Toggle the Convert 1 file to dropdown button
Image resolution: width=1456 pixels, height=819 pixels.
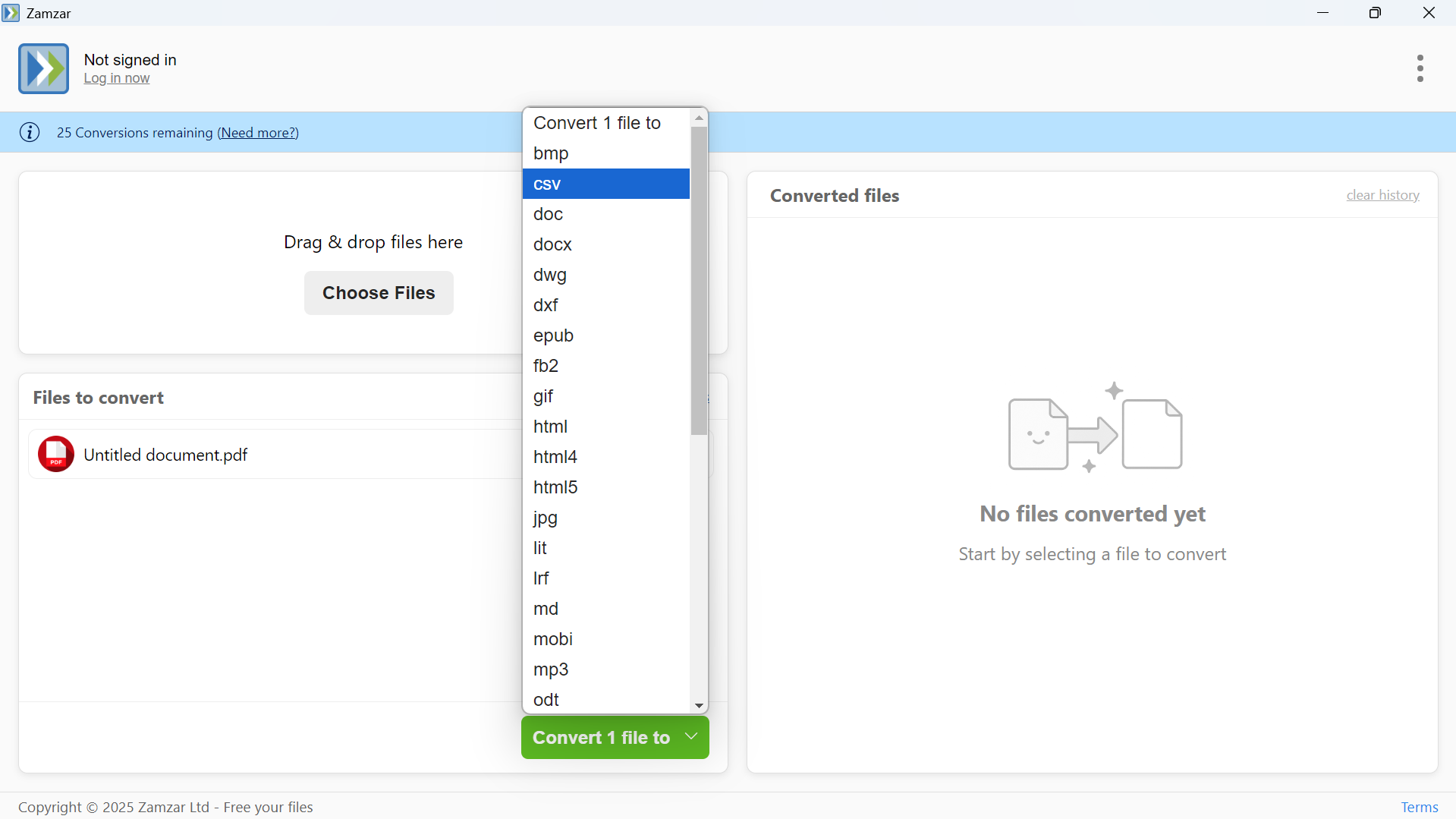[615, 738]
